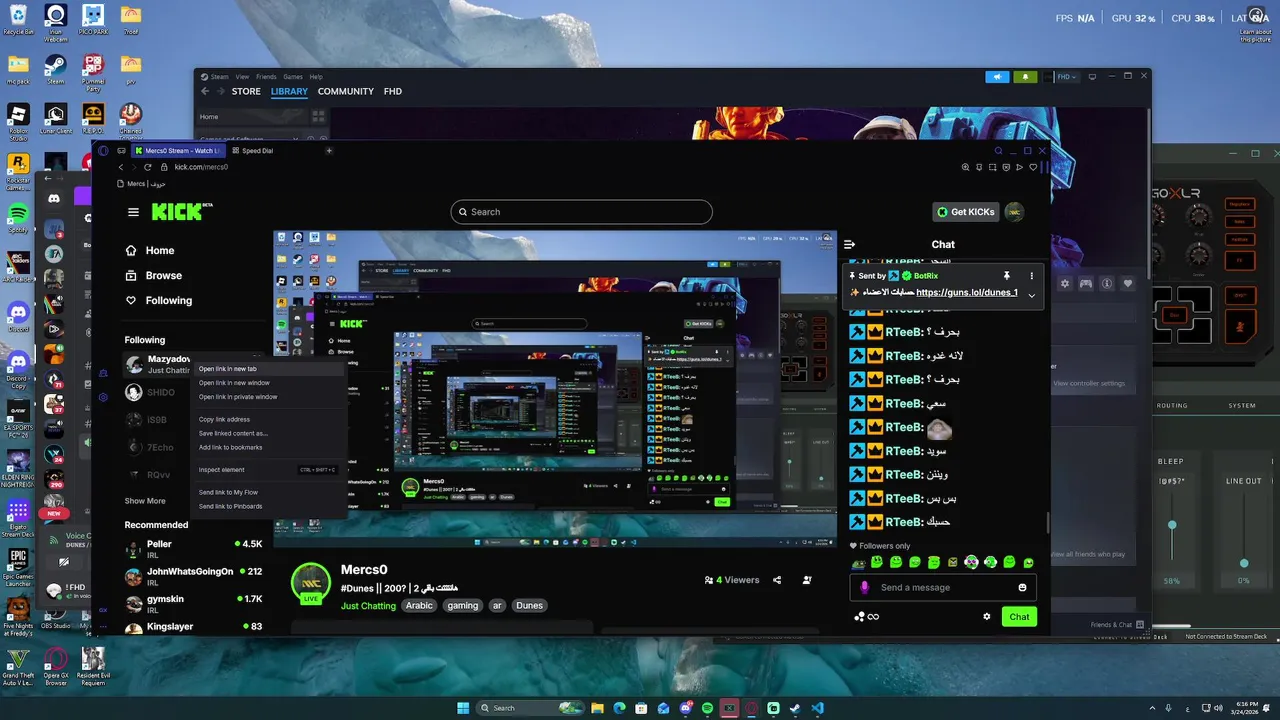Open the pinned message three-dot menu

[x=1032, y=276]
